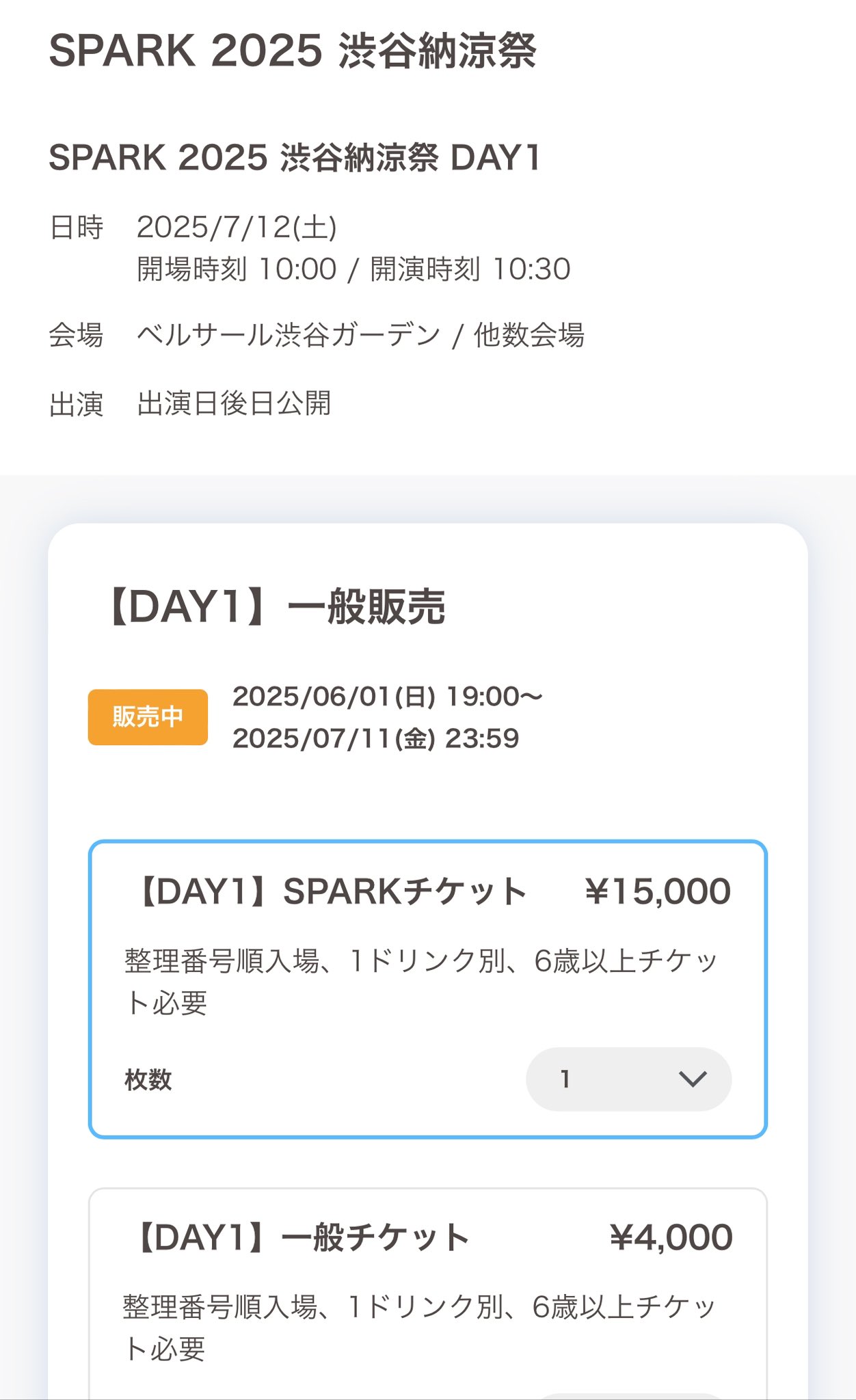The height and width of the screenshot is (1400, 856).
Task: Click the ¥4,000 price
Action: coord(671,1238)
